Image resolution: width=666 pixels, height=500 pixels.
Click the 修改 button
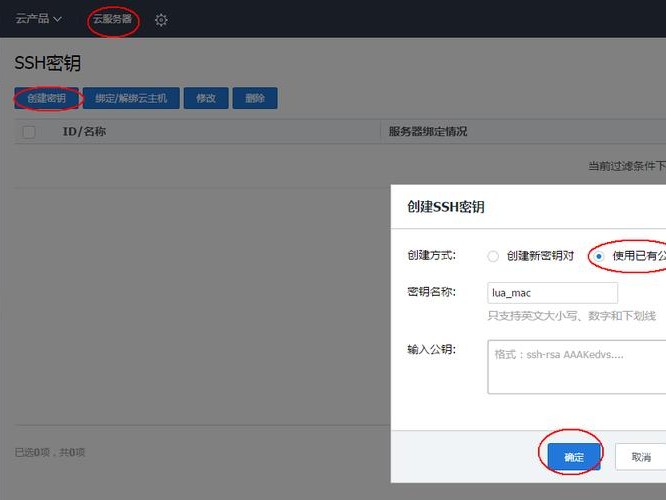click(206, 98)
